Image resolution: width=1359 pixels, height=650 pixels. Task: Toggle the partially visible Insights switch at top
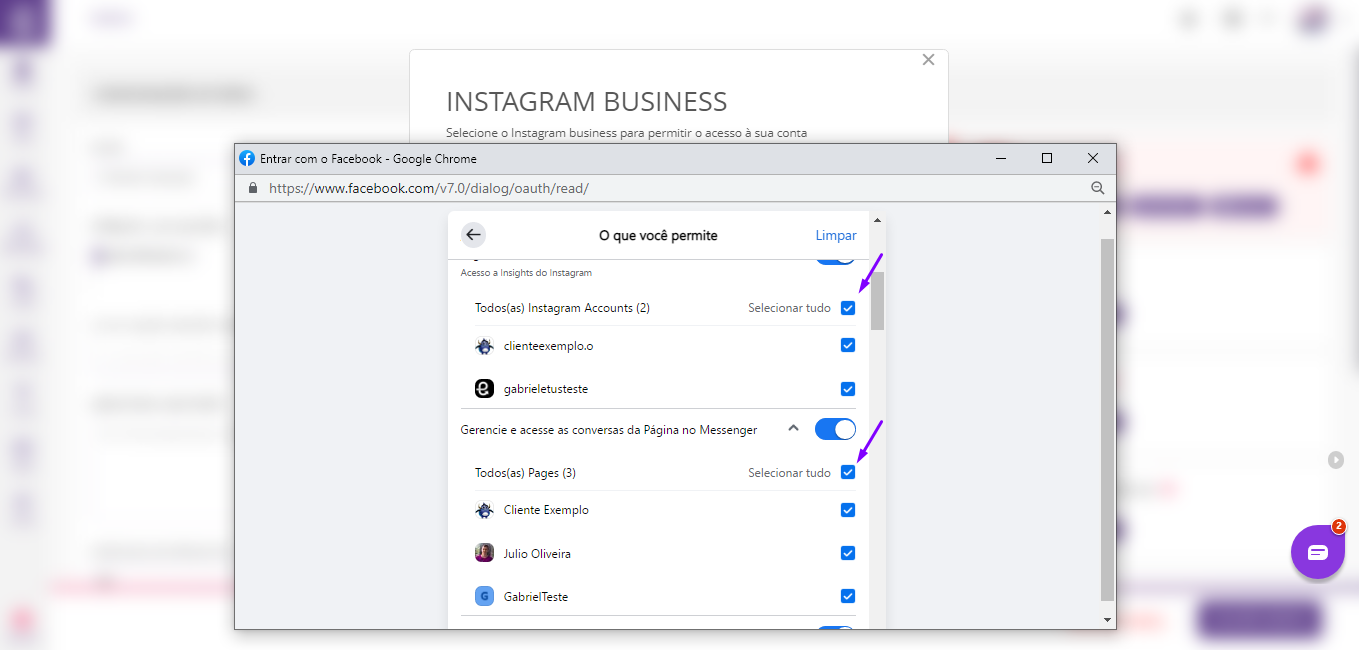836,260
